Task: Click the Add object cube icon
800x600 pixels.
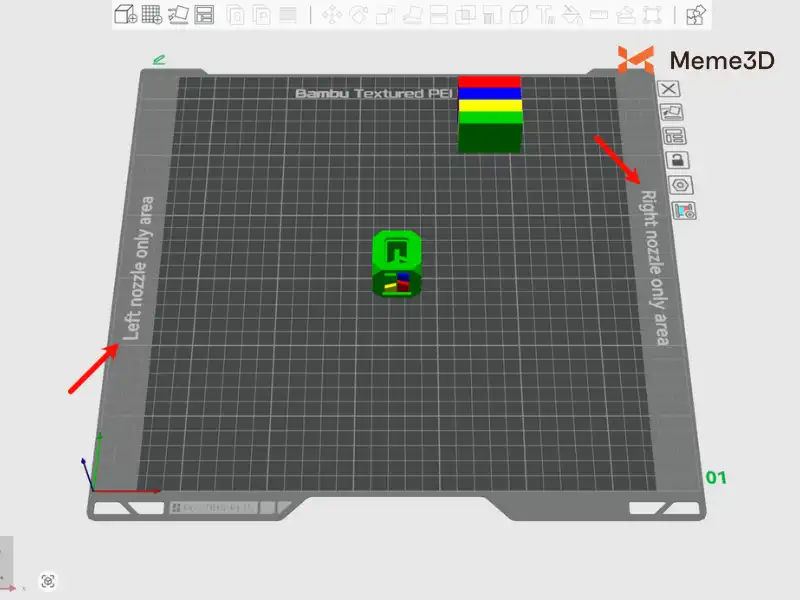Action: click(126, 14)
